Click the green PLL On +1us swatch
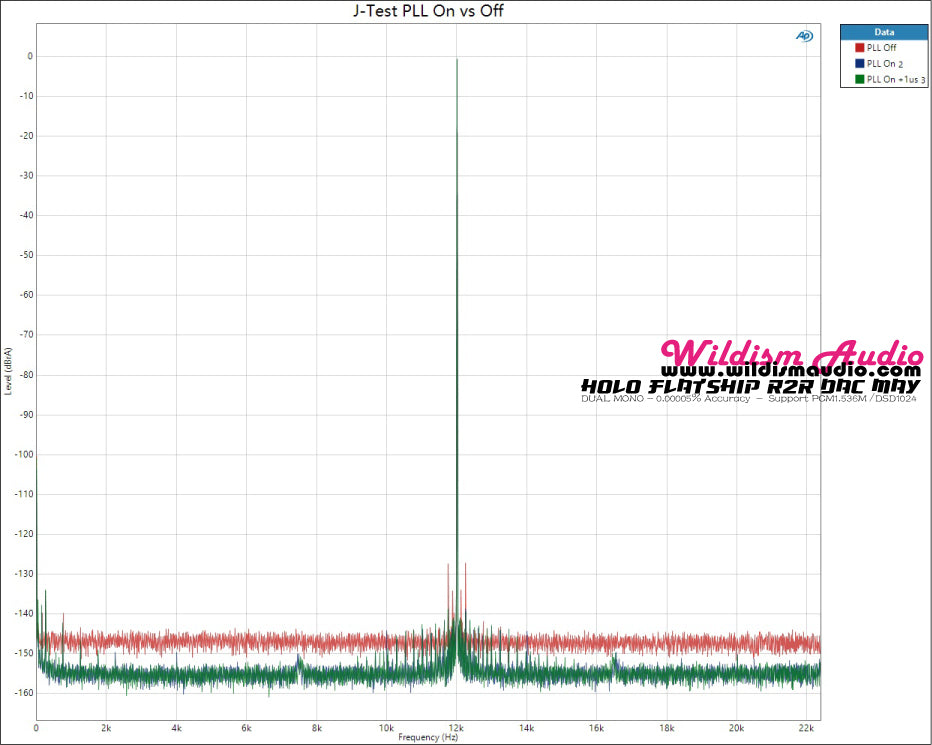The height and width of the screenshot is (745, 932). [x=859, y=78]
